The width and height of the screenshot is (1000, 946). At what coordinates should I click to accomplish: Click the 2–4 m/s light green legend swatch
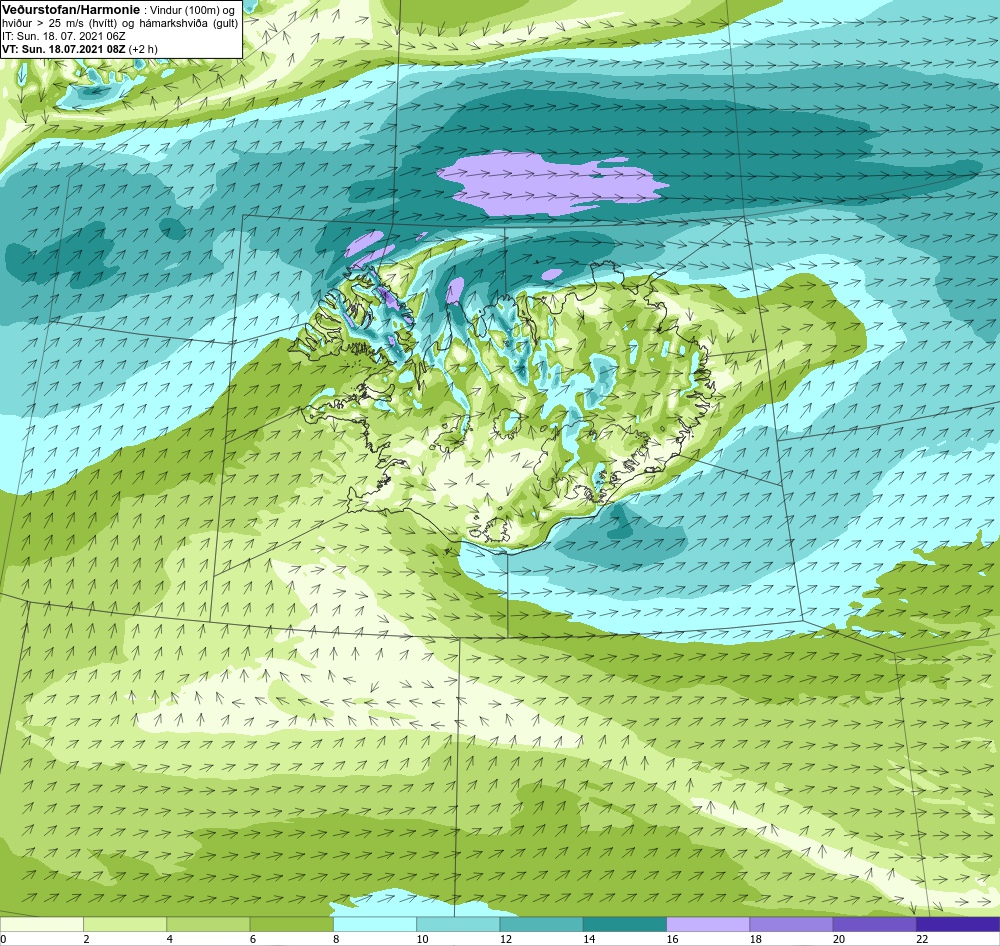pyautogui.click(x=125, y=924)
